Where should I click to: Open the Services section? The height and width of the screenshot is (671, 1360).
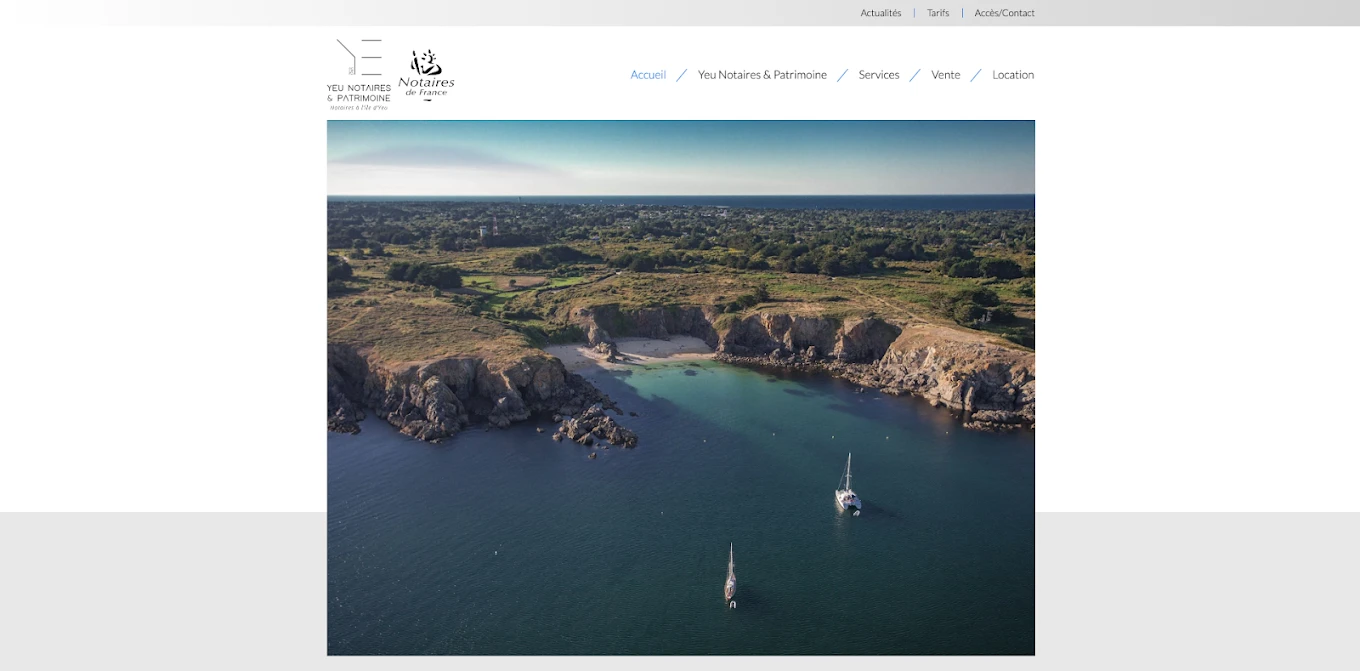879,74
